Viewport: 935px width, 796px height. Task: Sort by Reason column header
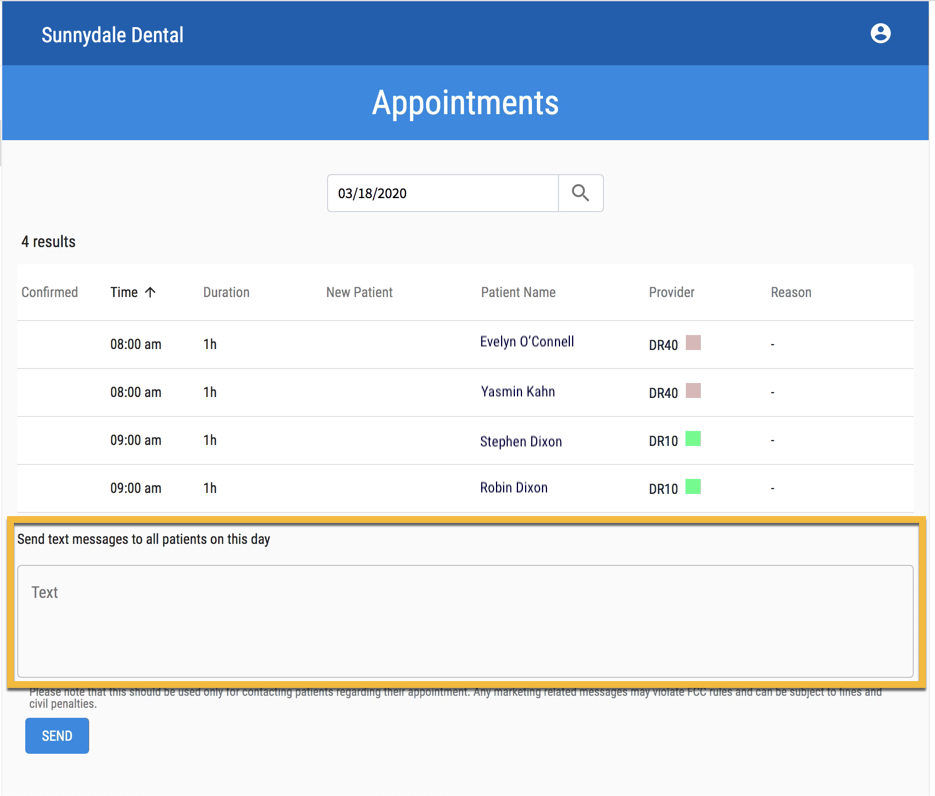pos(791,292)
